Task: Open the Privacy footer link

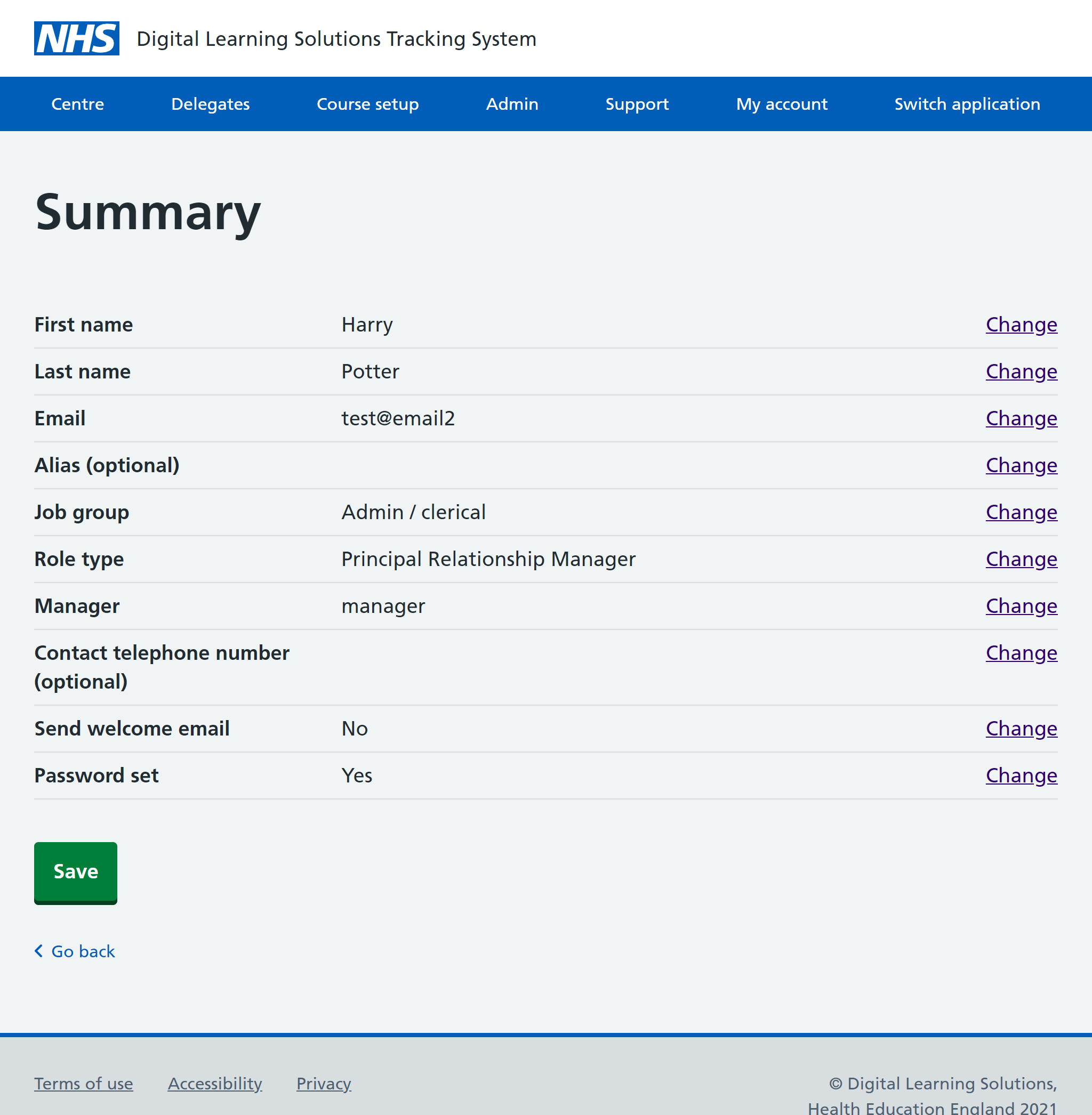Action: click(x=324, y=1084)
